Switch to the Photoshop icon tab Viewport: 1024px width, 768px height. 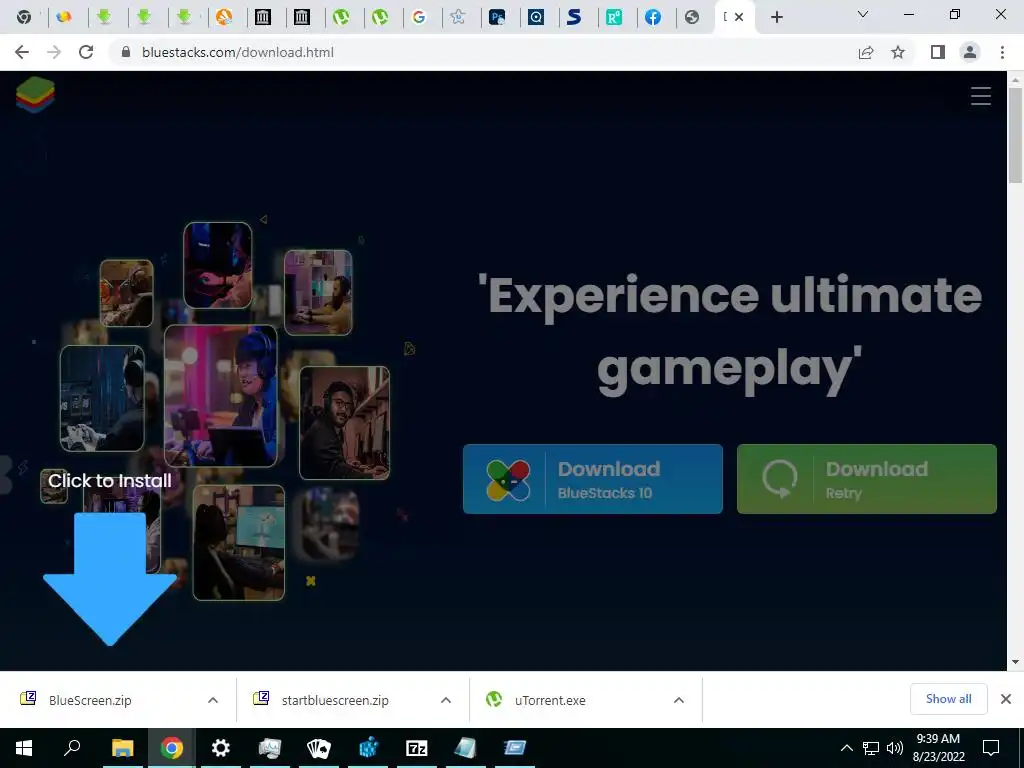point(497,17)
